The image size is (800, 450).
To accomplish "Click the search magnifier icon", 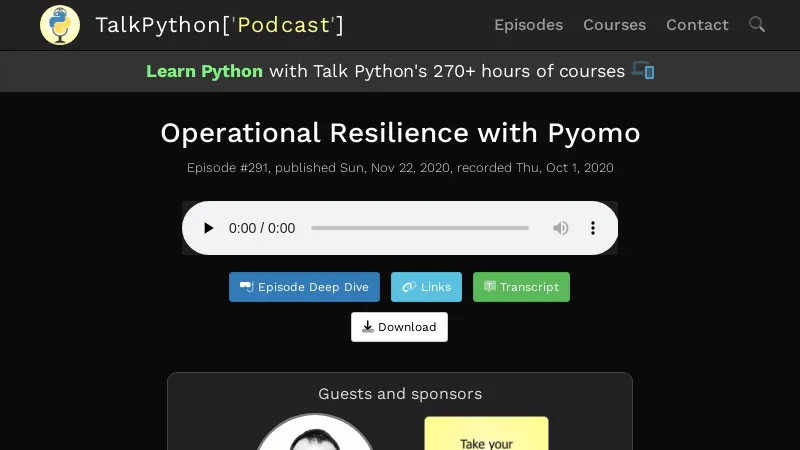I will (x=757, y=24).
